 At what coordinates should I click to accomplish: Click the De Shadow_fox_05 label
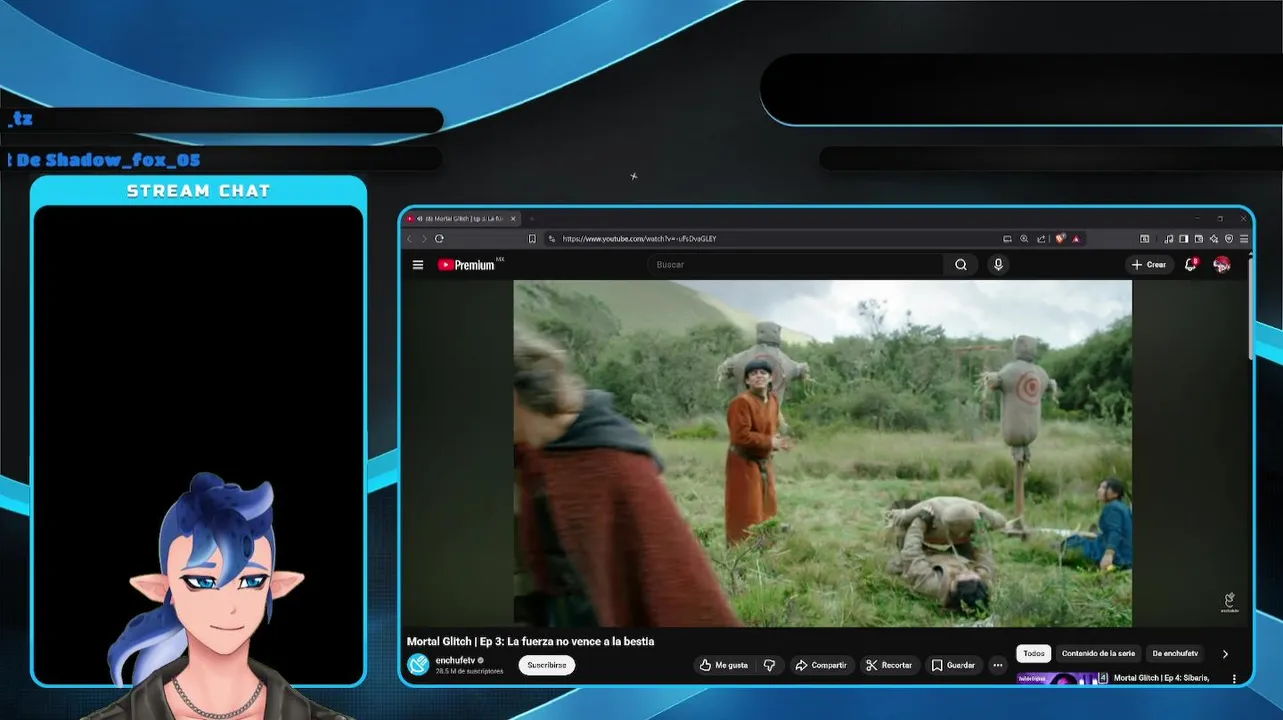coord(108,160)
